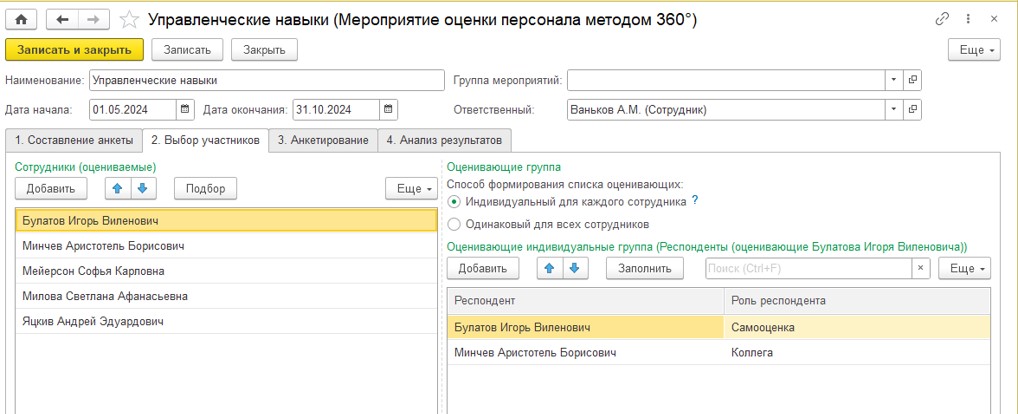Focus the Дата начала date field
The height and width of the screenshot is (414, 1018).
click(132, 110)
